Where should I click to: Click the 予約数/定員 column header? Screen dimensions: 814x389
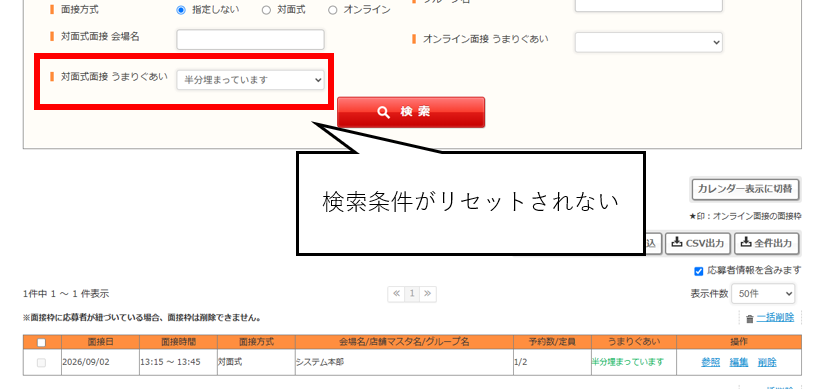552,342
